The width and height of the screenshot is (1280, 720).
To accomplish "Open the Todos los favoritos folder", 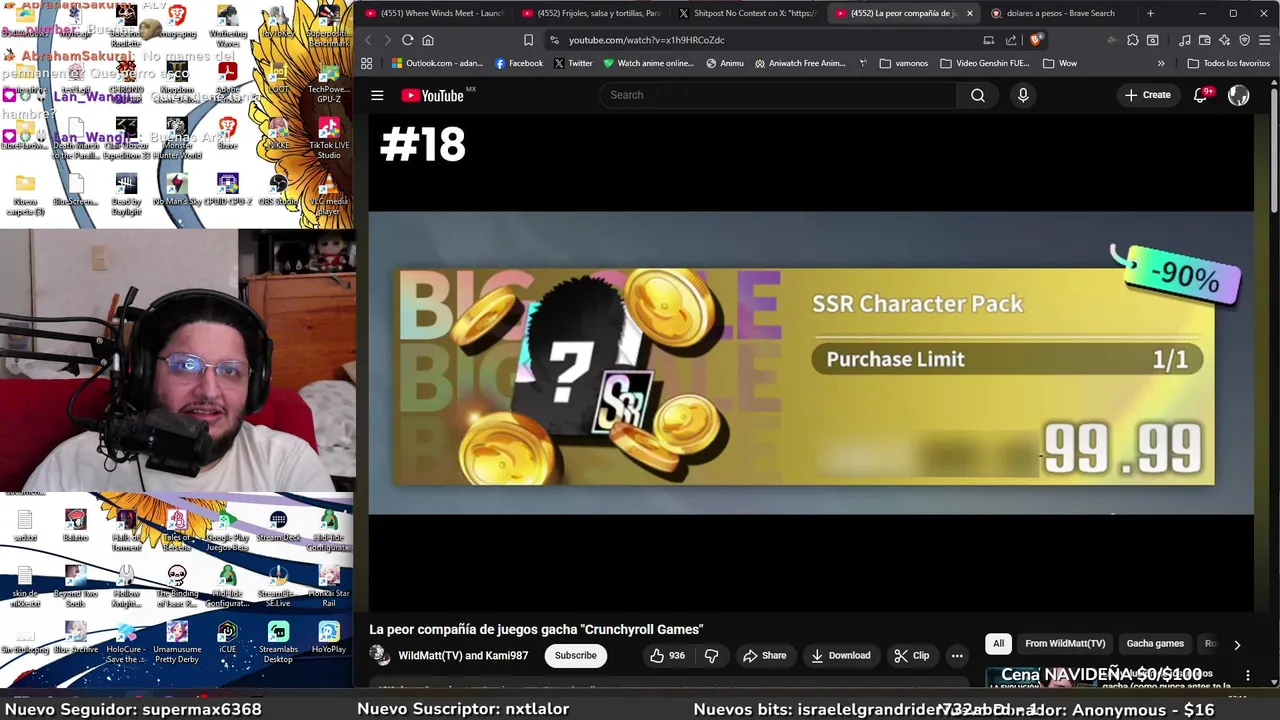I will [1228, 63].
